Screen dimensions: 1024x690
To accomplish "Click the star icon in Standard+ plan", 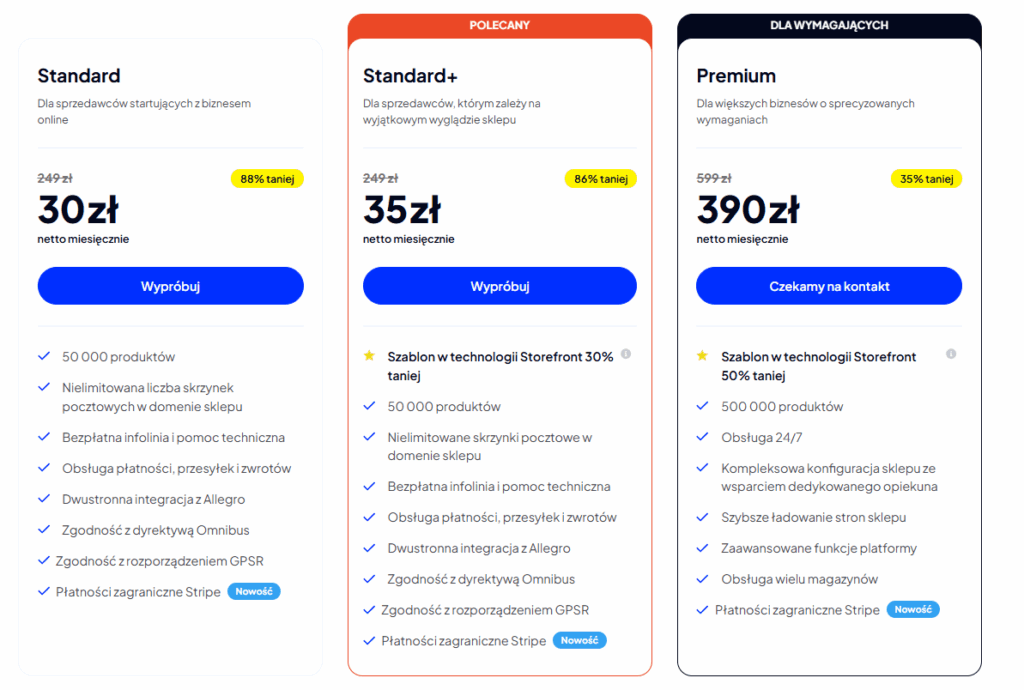I will click(369, 356).
